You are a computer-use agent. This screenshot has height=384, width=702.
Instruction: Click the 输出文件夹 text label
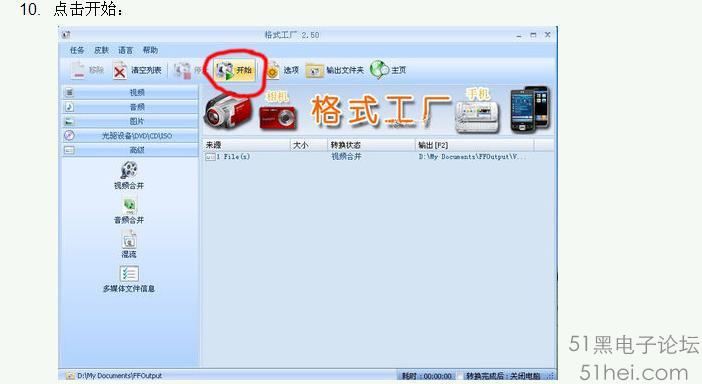click(x=345, y=70)
